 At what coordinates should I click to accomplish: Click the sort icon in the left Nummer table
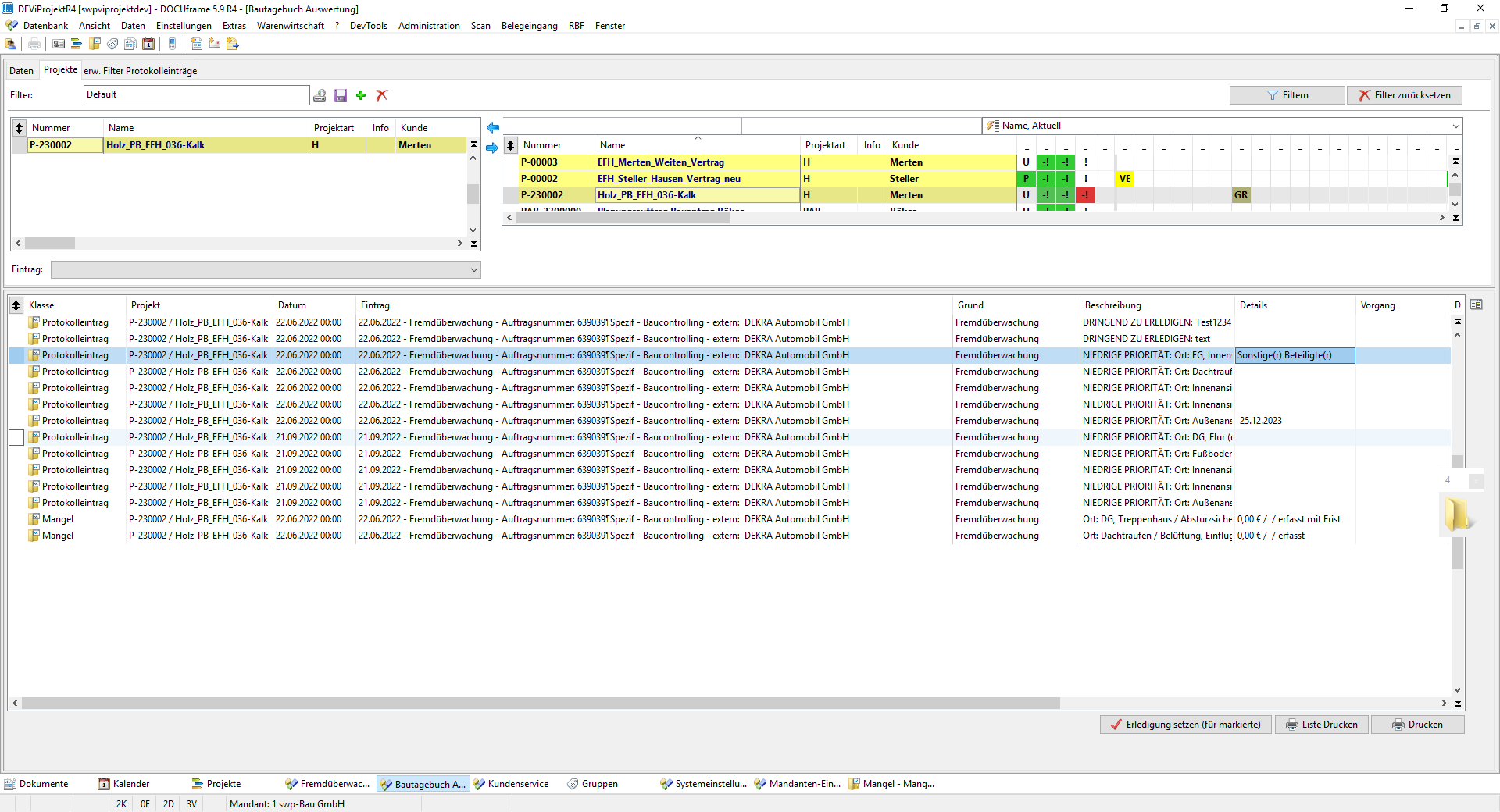[x=20, y=128]
